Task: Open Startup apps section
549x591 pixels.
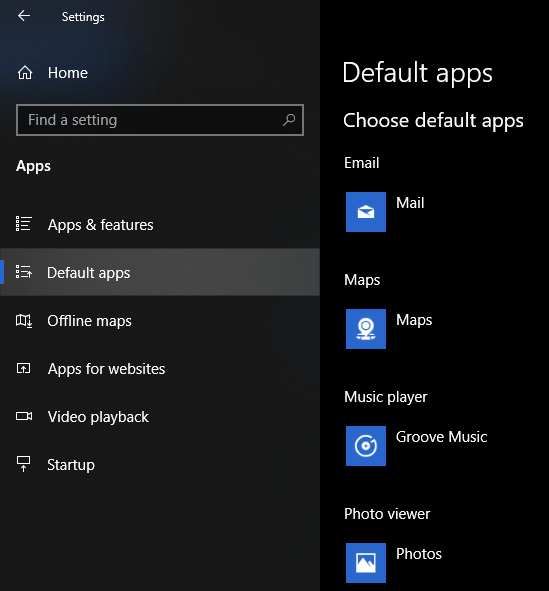Action: click(x=71, y=465)
